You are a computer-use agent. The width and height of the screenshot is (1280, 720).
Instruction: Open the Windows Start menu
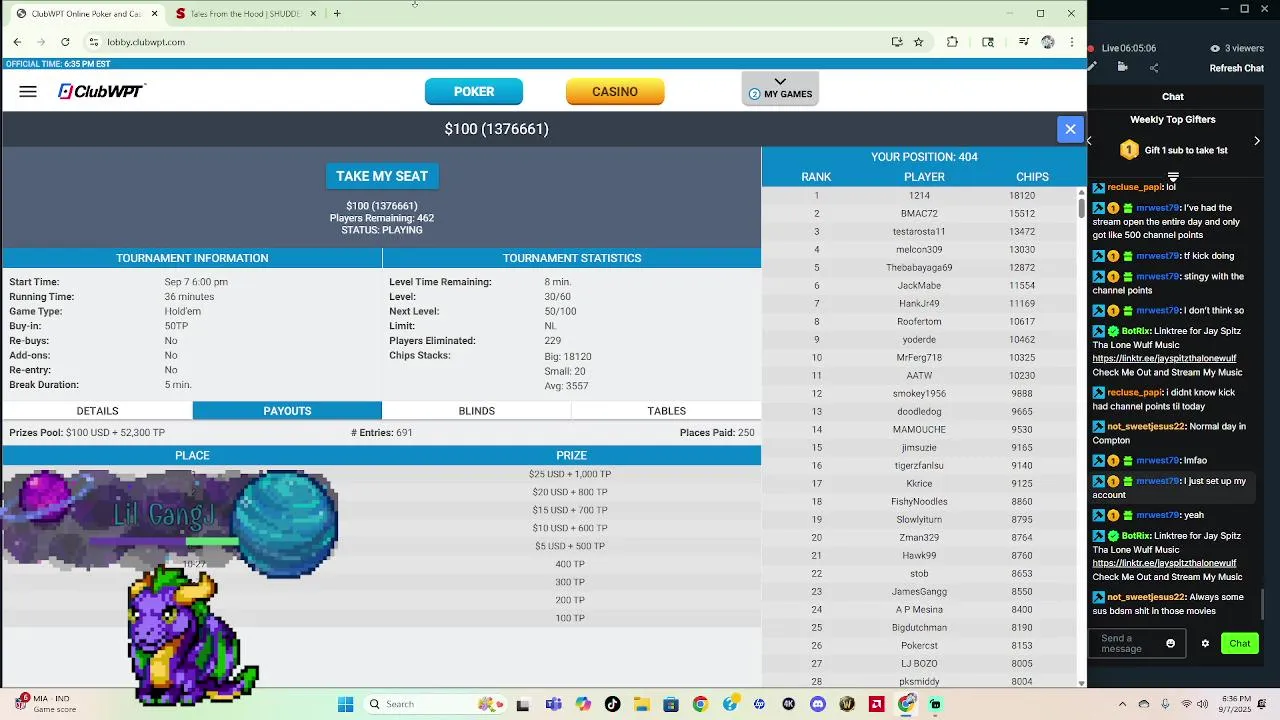[x=346, y=704]
